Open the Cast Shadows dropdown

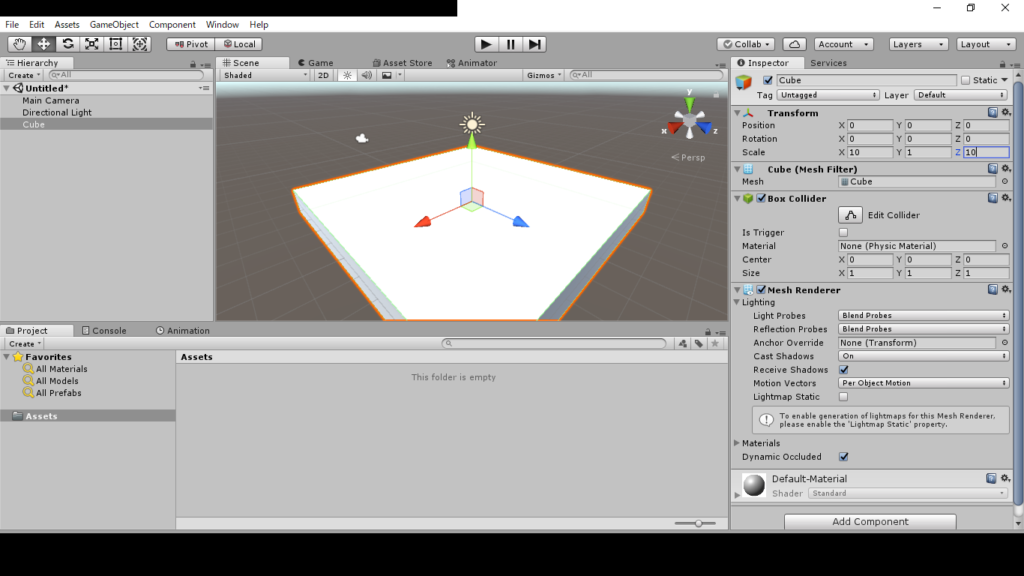click(923, 356)
